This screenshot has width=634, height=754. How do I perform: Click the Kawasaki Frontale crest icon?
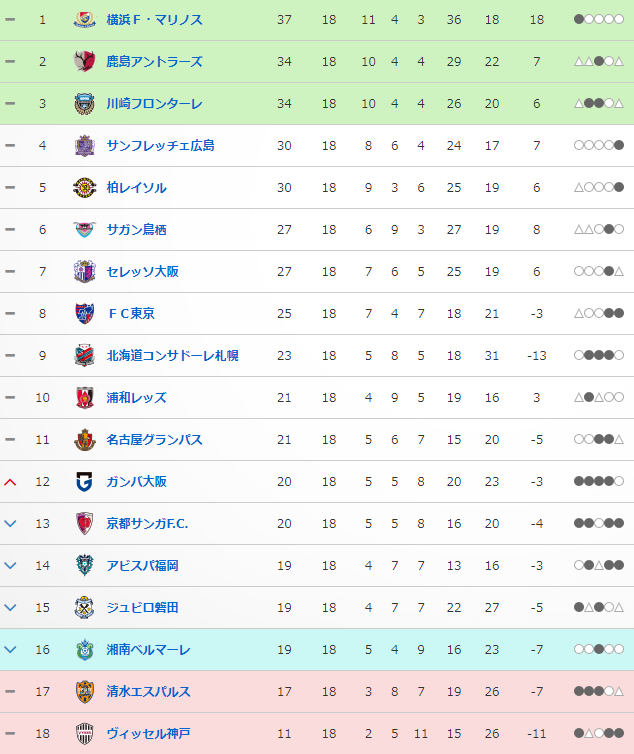pos(84,103)
